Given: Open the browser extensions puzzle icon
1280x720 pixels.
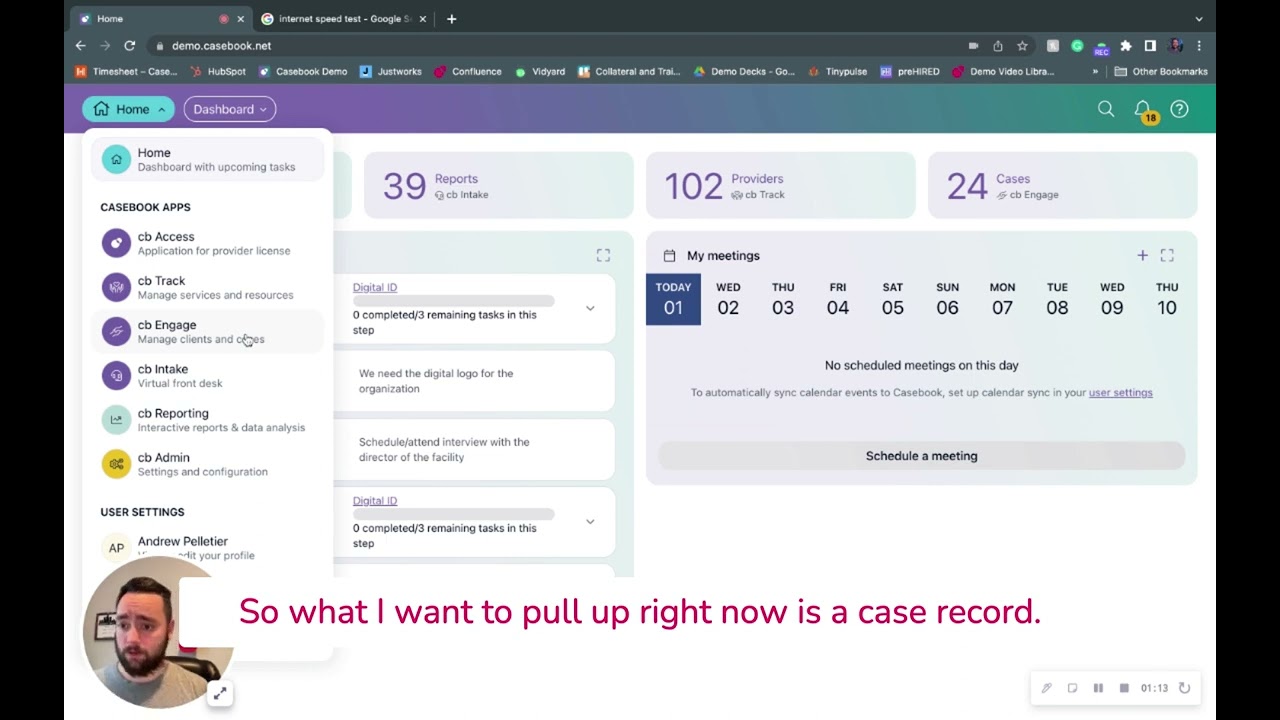Looking at the screenshot, I should [1126, 45].
